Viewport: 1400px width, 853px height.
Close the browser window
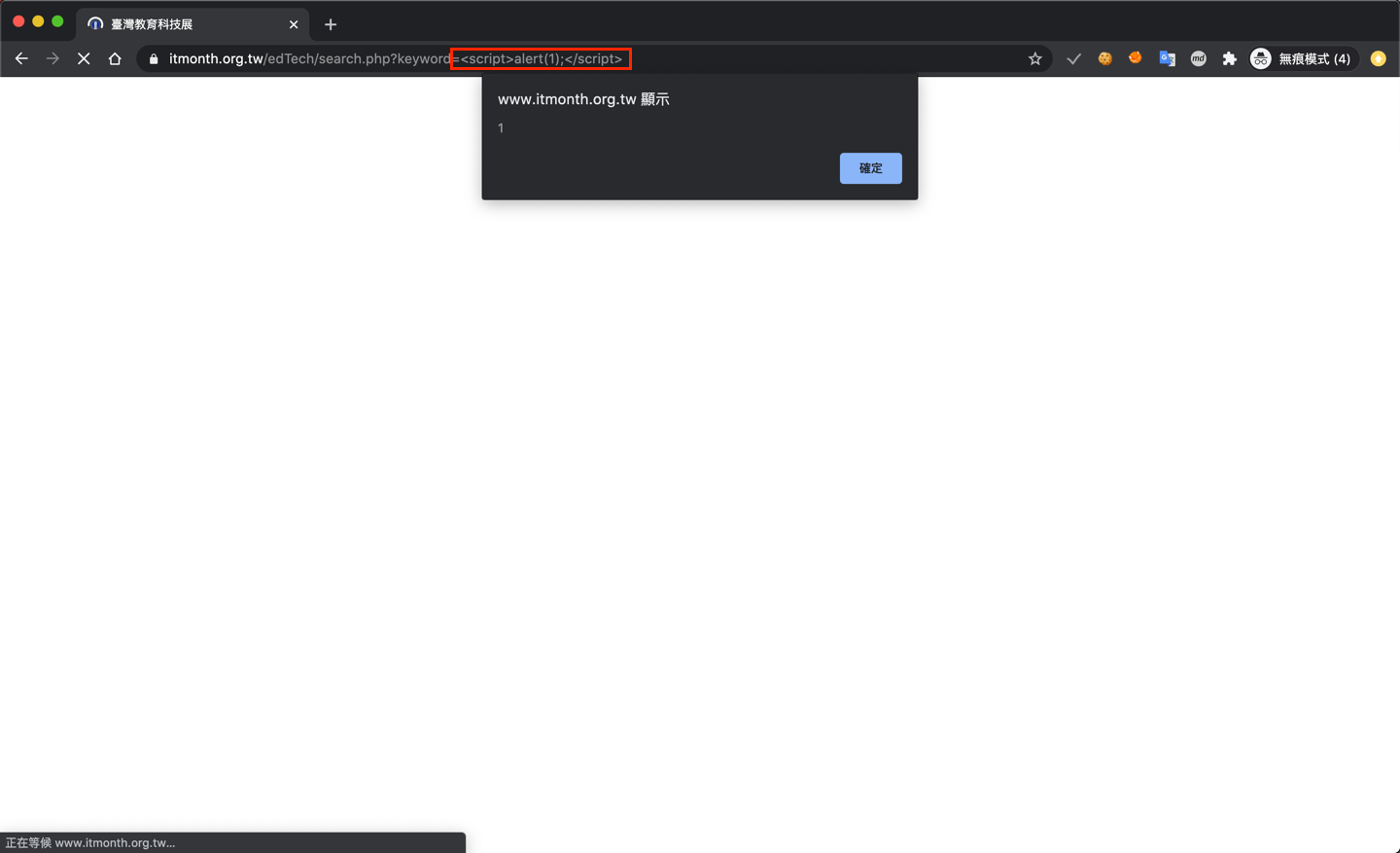(x=18, y=21)
